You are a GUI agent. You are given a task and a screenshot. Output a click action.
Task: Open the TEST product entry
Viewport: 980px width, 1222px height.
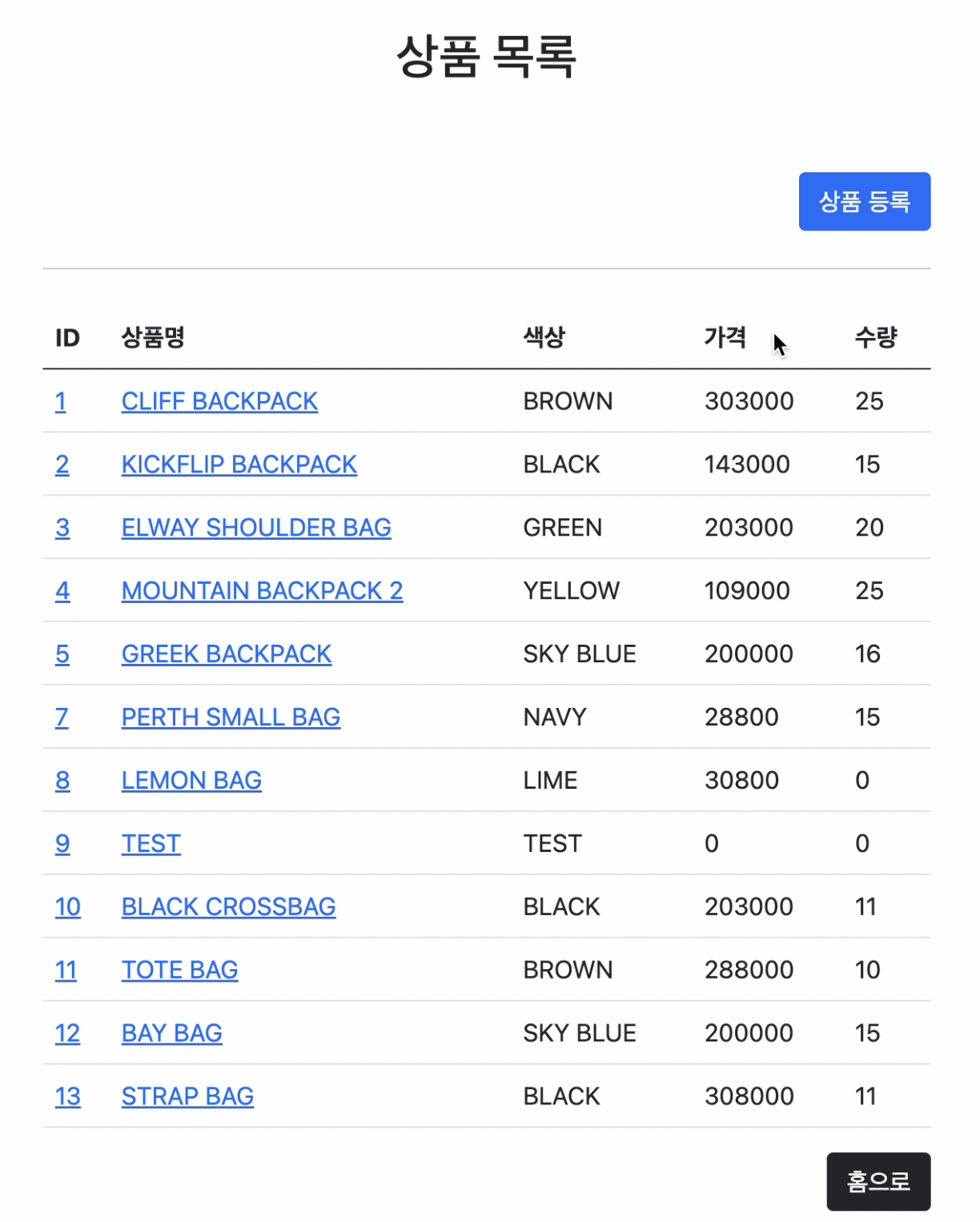tap(151, 843)
